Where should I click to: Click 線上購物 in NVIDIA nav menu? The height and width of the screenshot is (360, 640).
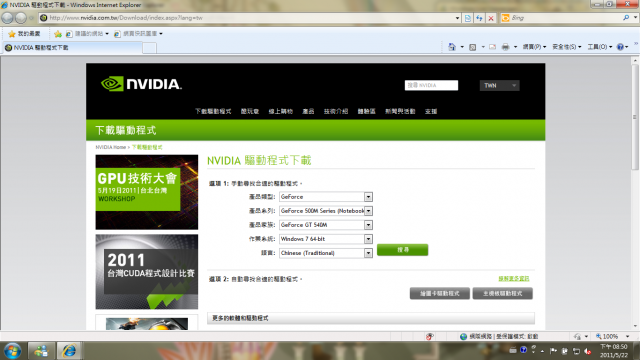click(x=280, y=111)
